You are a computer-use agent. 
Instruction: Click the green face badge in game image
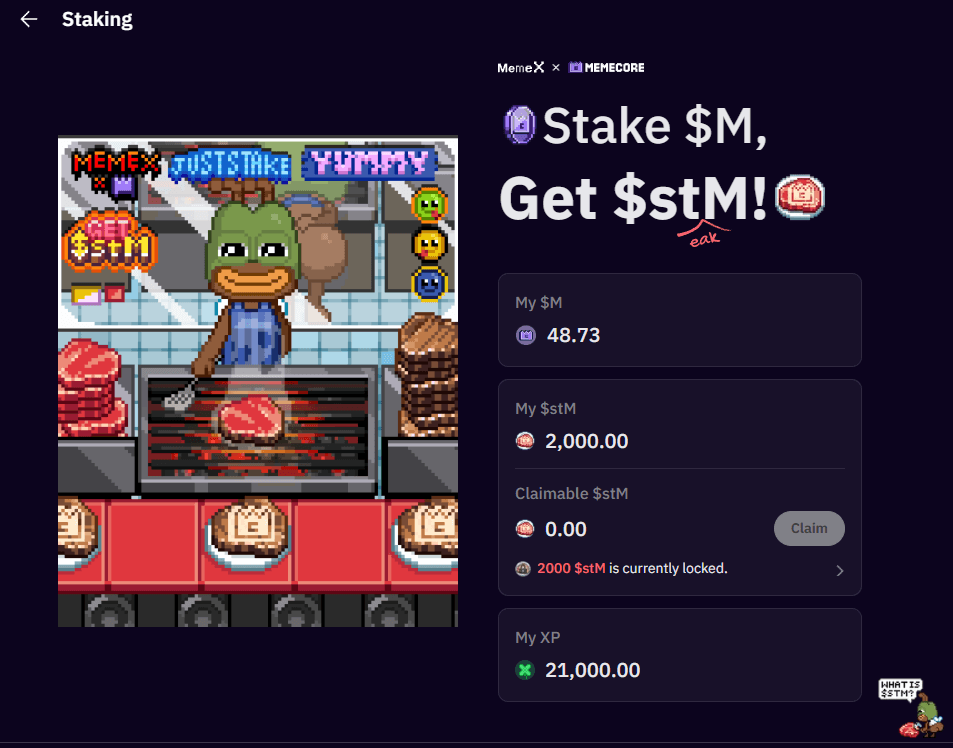[430, 205]
